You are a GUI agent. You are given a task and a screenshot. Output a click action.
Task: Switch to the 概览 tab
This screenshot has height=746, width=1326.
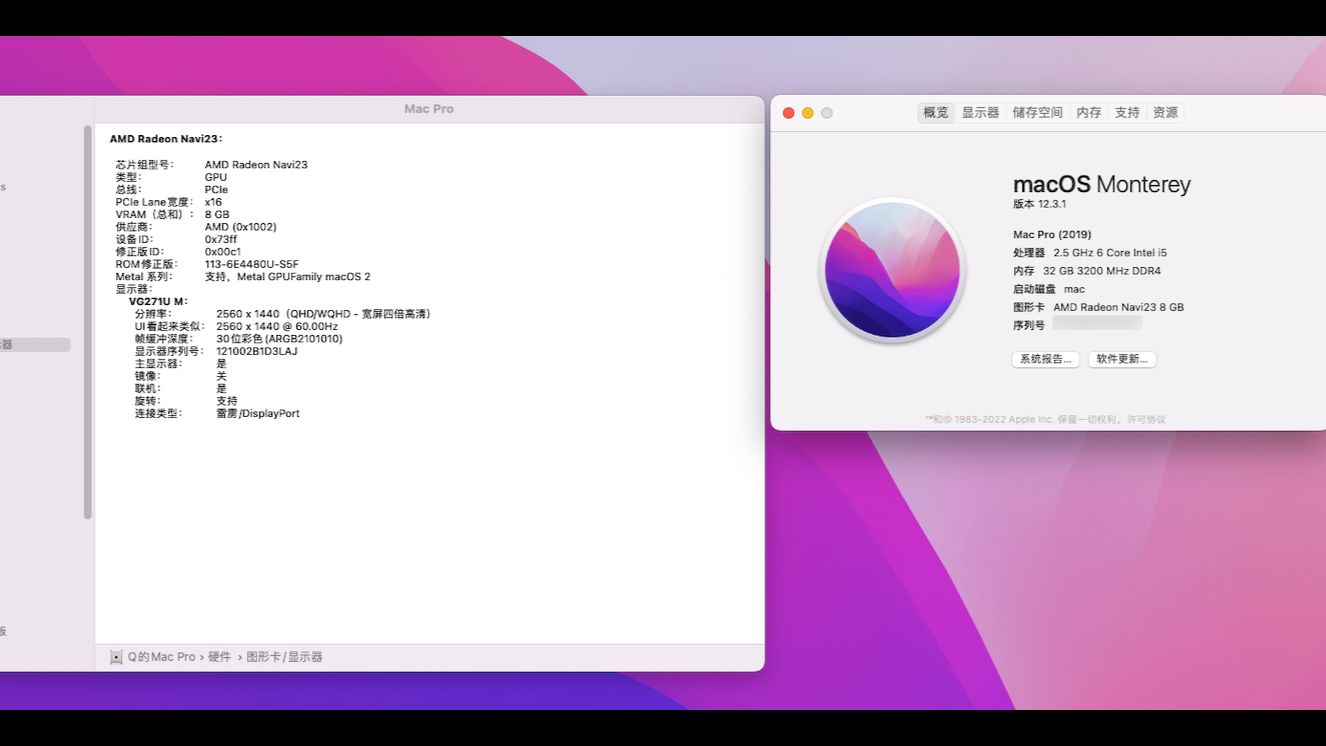point(936,113)
